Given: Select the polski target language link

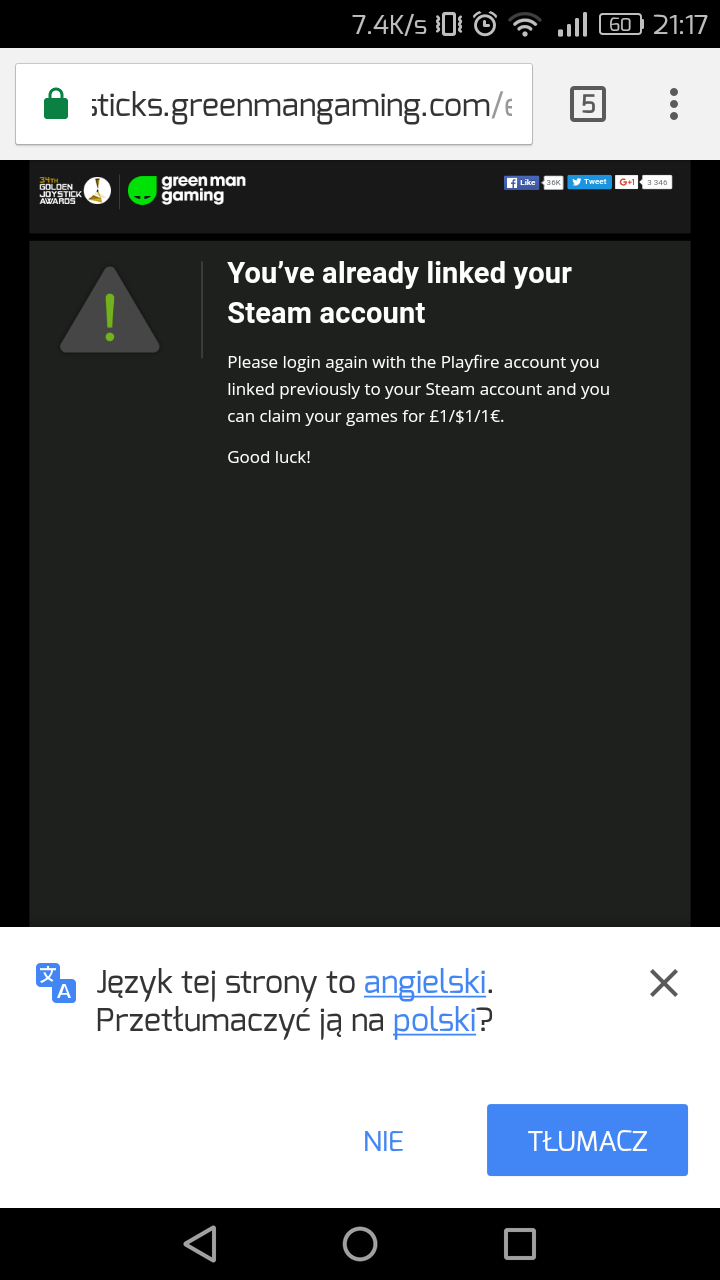Looking at the screenshot, I should click(x=434, y=1021).
